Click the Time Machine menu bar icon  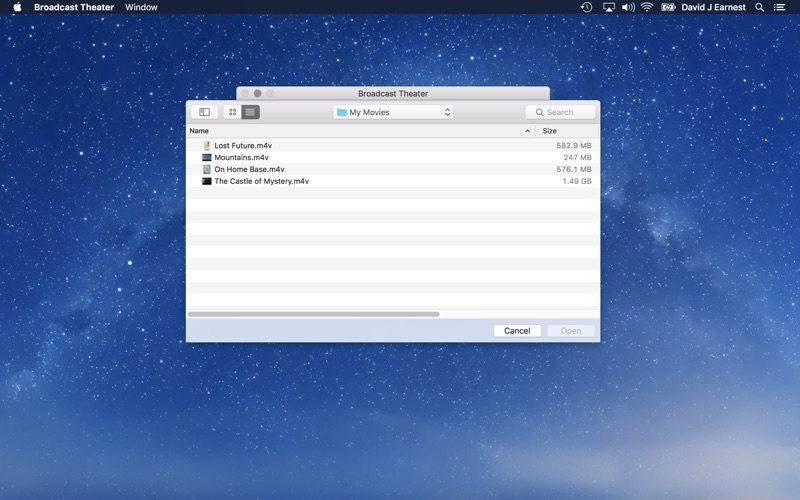point(587,7)
